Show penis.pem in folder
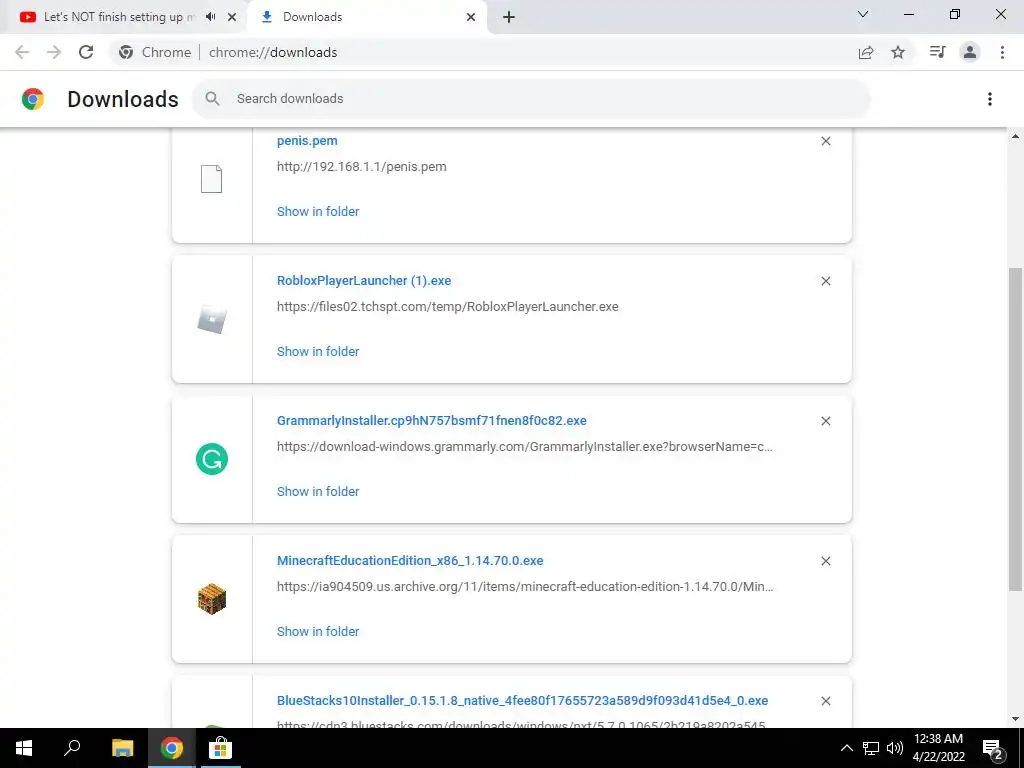The height and width of the screenshot is (768, 1024). (x=318, y=212)
